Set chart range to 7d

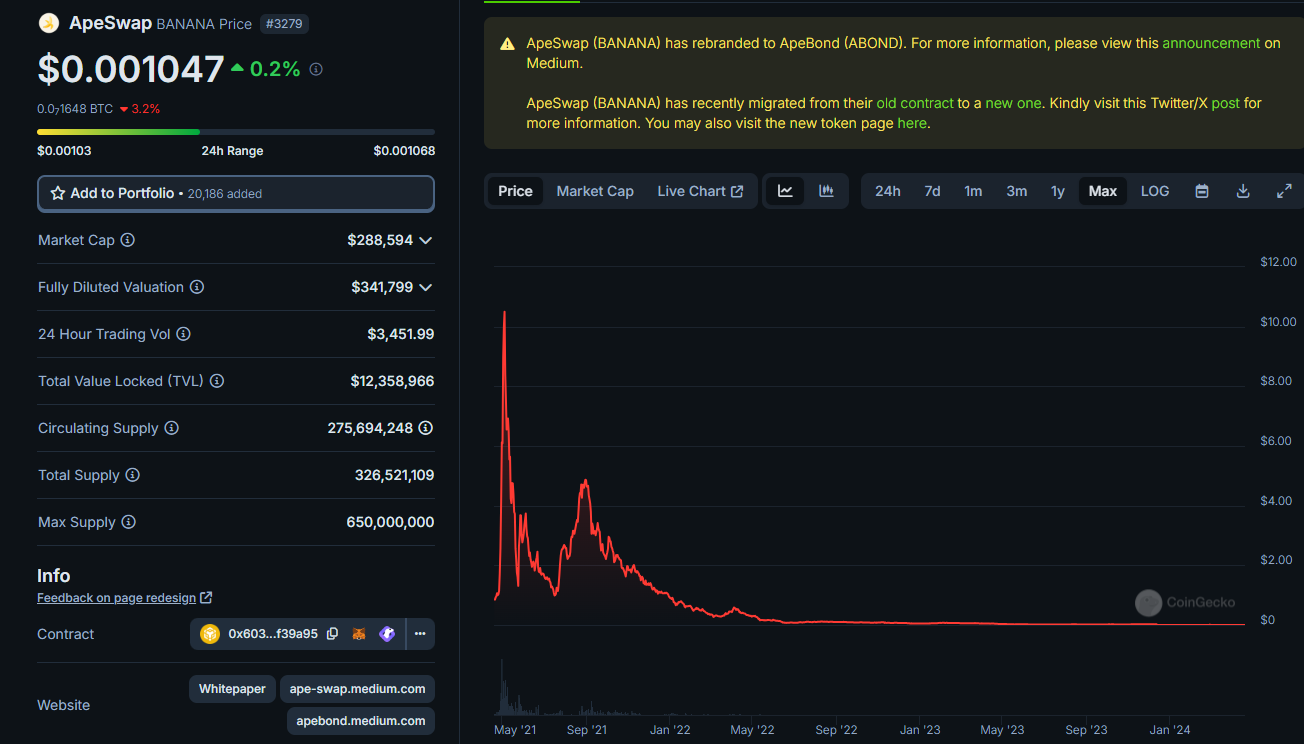[x=932, y=191]
